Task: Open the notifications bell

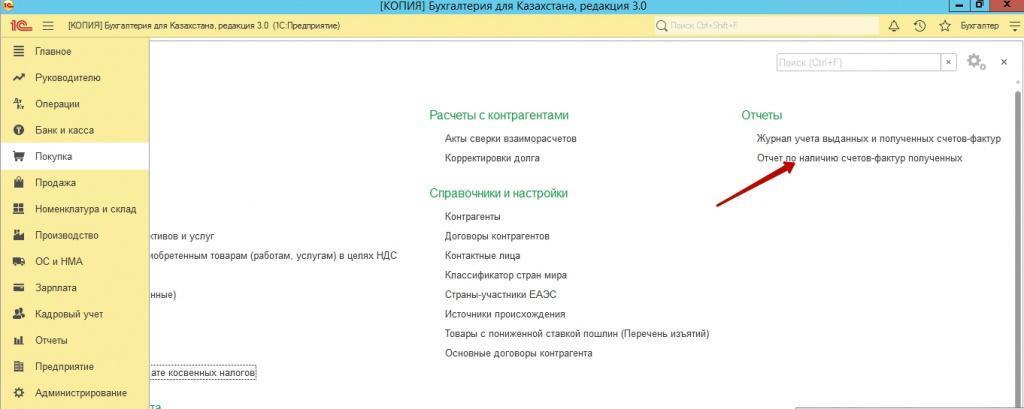Action: pos(893,26)
